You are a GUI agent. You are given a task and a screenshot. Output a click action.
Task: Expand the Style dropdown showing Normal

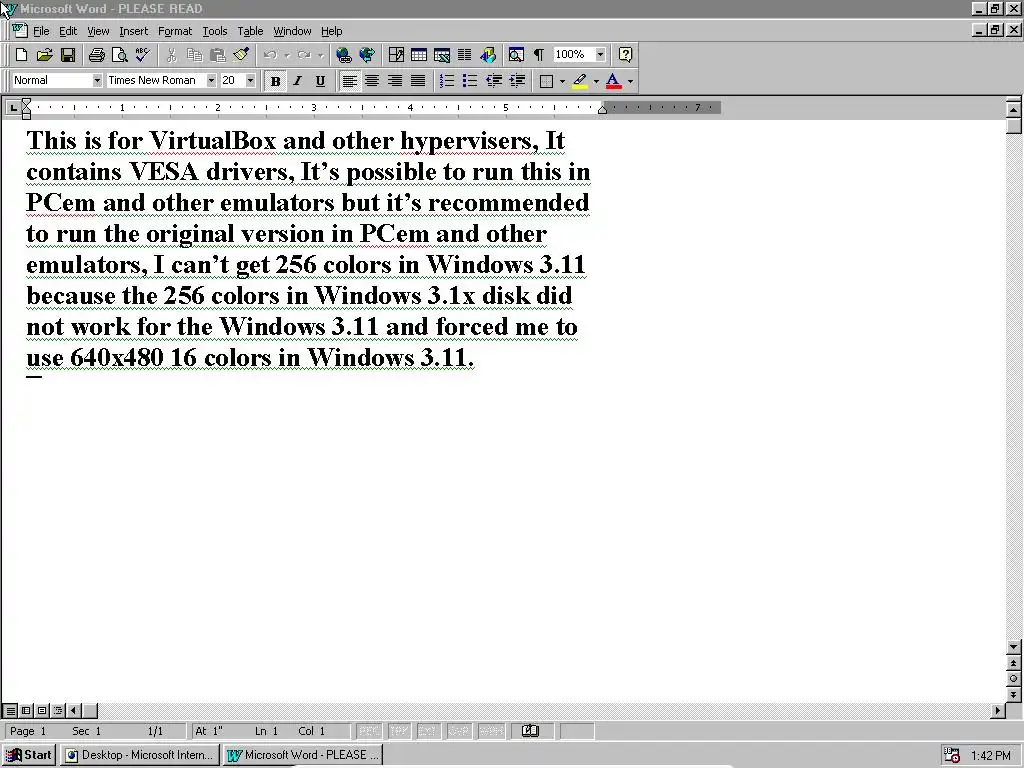[x=97, y=80]
